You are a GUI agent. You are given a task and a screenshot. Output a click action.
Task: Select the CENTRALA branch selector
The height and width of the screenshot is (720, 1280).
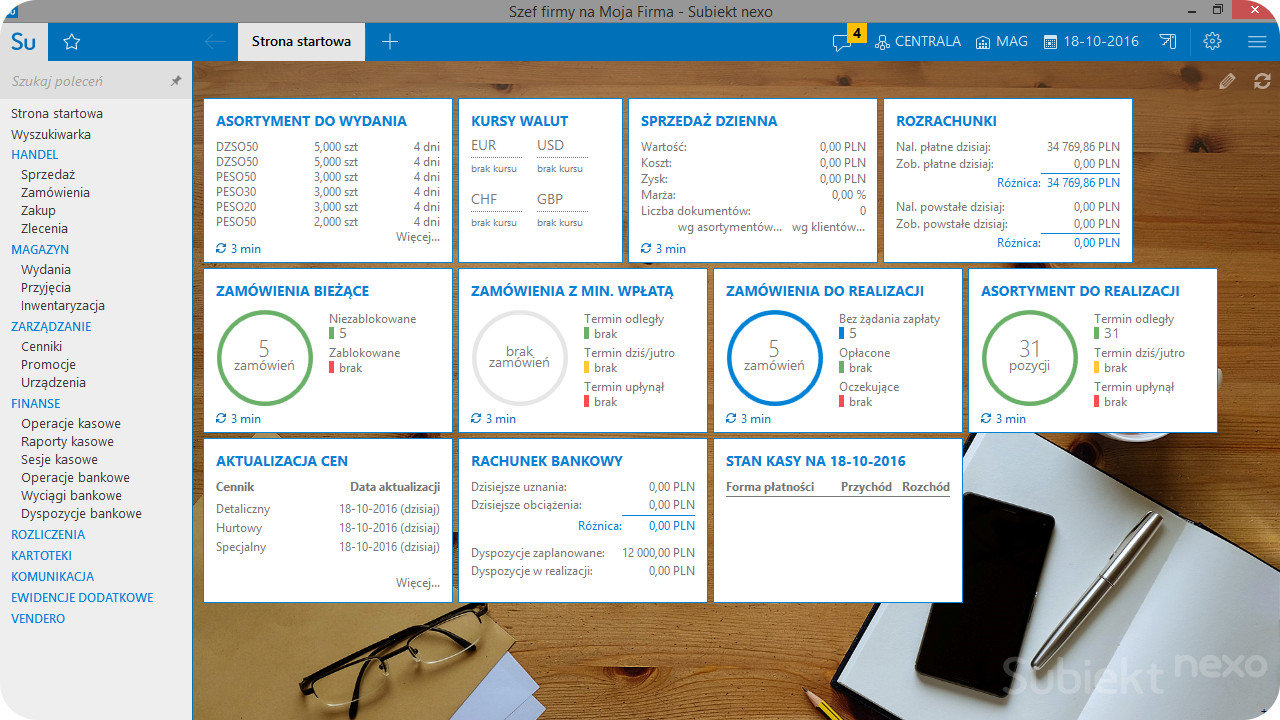[x=918, y=42]
